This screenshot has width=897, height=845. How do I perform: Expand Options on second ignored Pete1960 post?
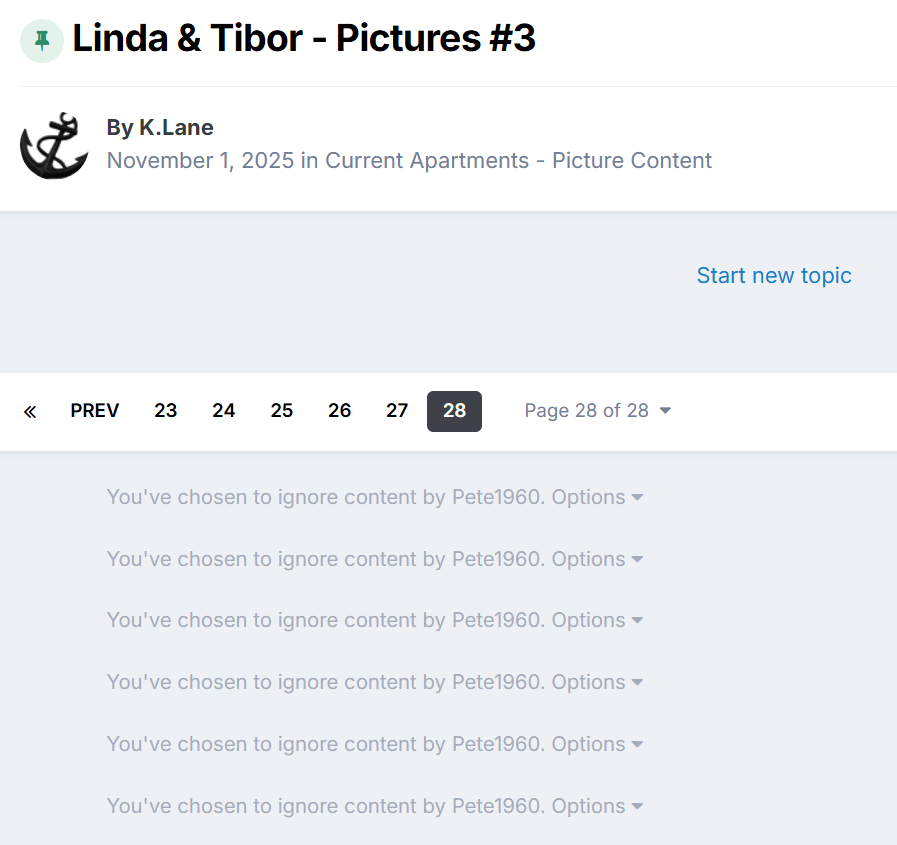pyautogui.click(x=597, y=559)
